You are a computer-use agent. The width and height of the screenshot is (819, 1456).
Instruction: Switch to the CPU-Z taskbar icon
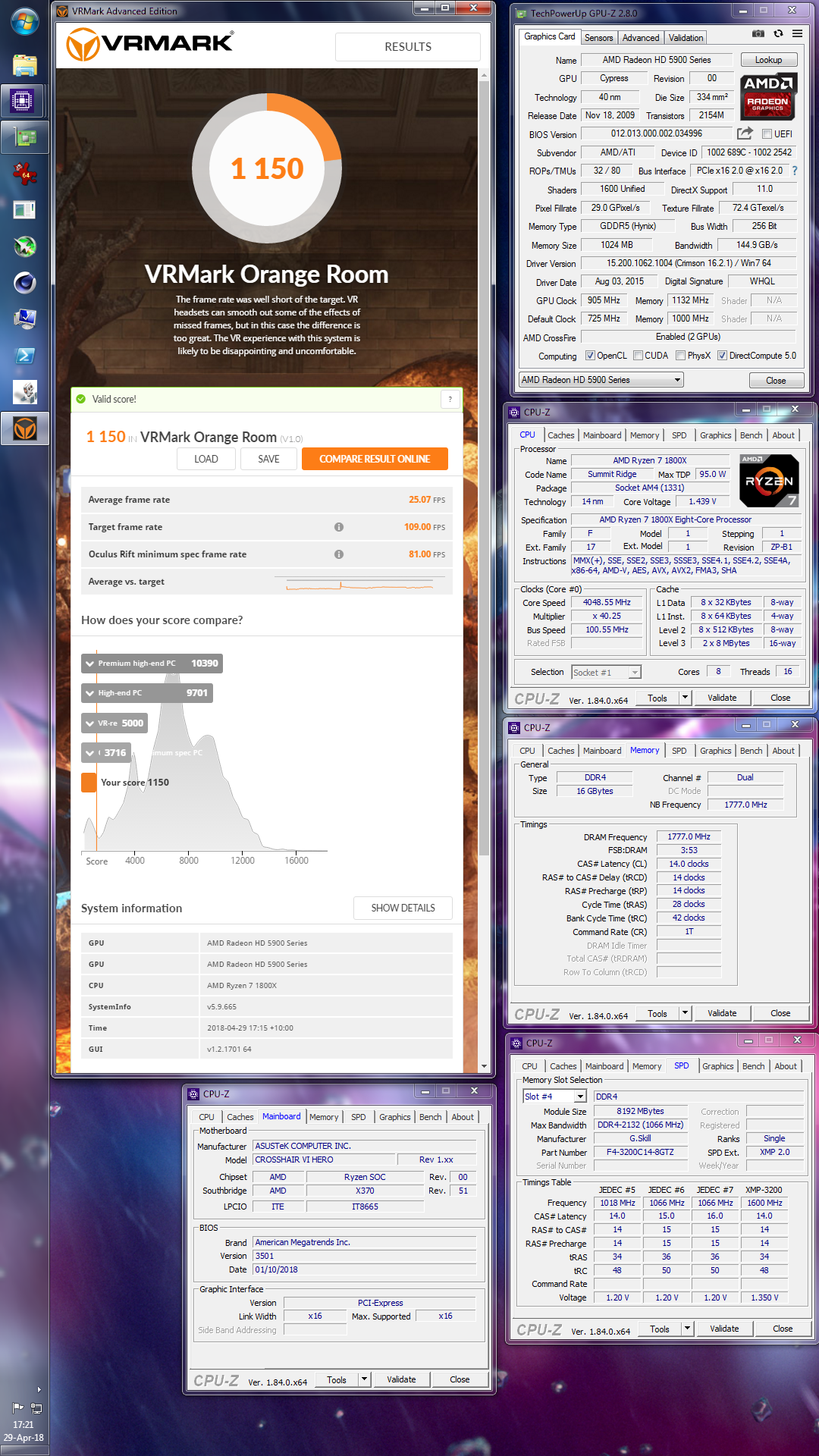coord(23,100)
